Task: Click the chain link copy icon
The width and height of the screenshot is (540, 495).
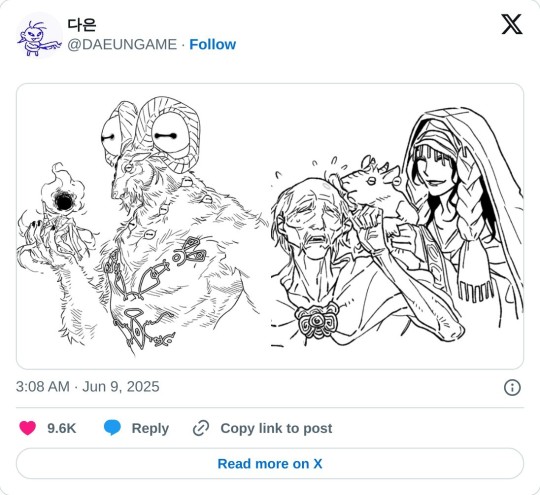Action: pos(201,428)
